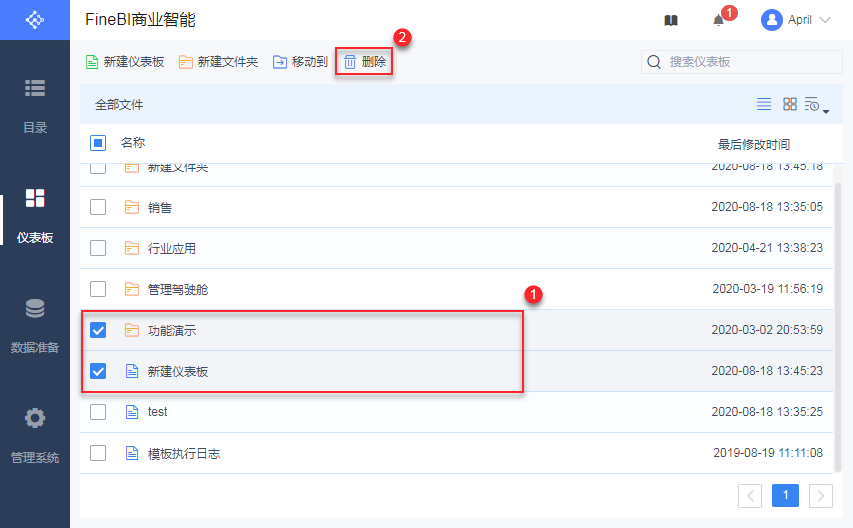The width and height of the screenshot is (853, 528).
Task: Tick the checkbox for 行业应用 folder
Action: (x=98, y=248)
